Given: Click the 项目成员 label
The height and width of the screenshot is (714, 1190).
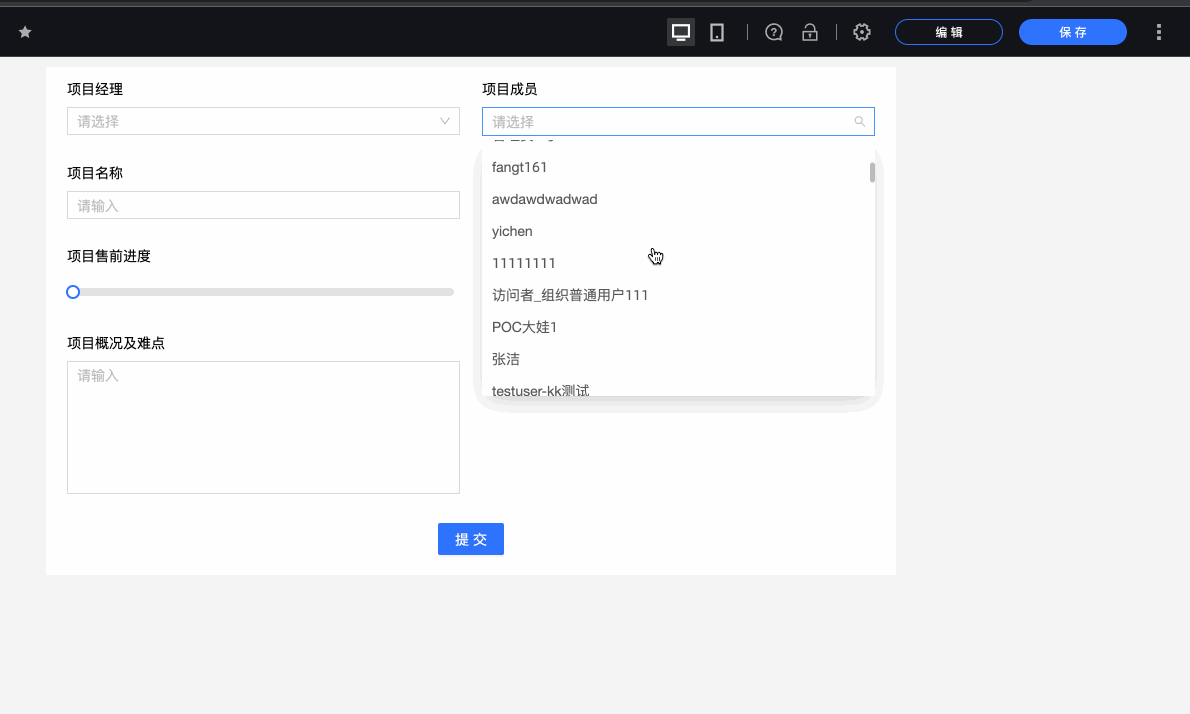Looking at the screenshot, I should click(x=510, y=89).
